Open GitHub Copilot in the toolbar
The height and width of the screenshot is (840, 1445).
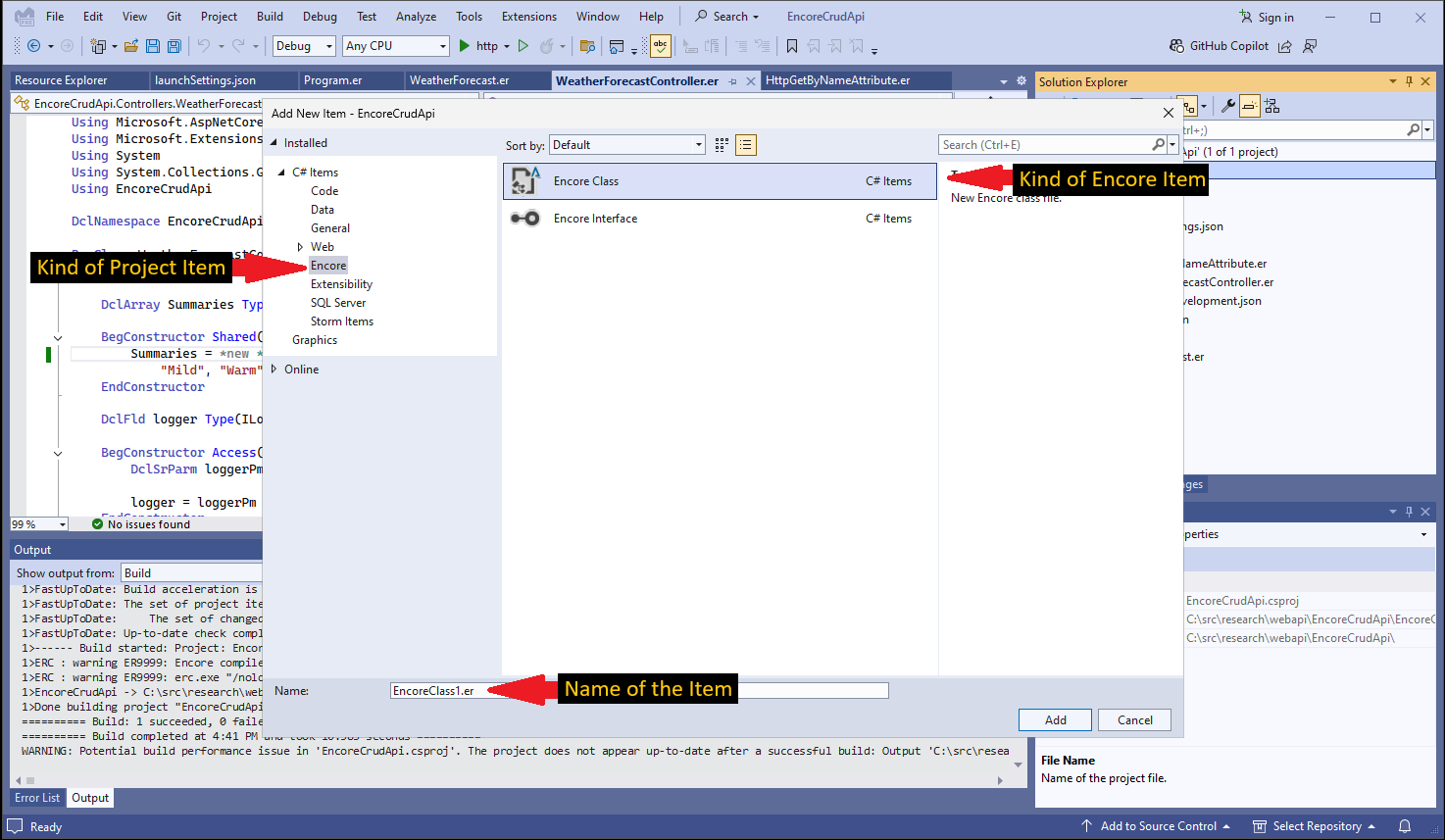click(1219, 46)
